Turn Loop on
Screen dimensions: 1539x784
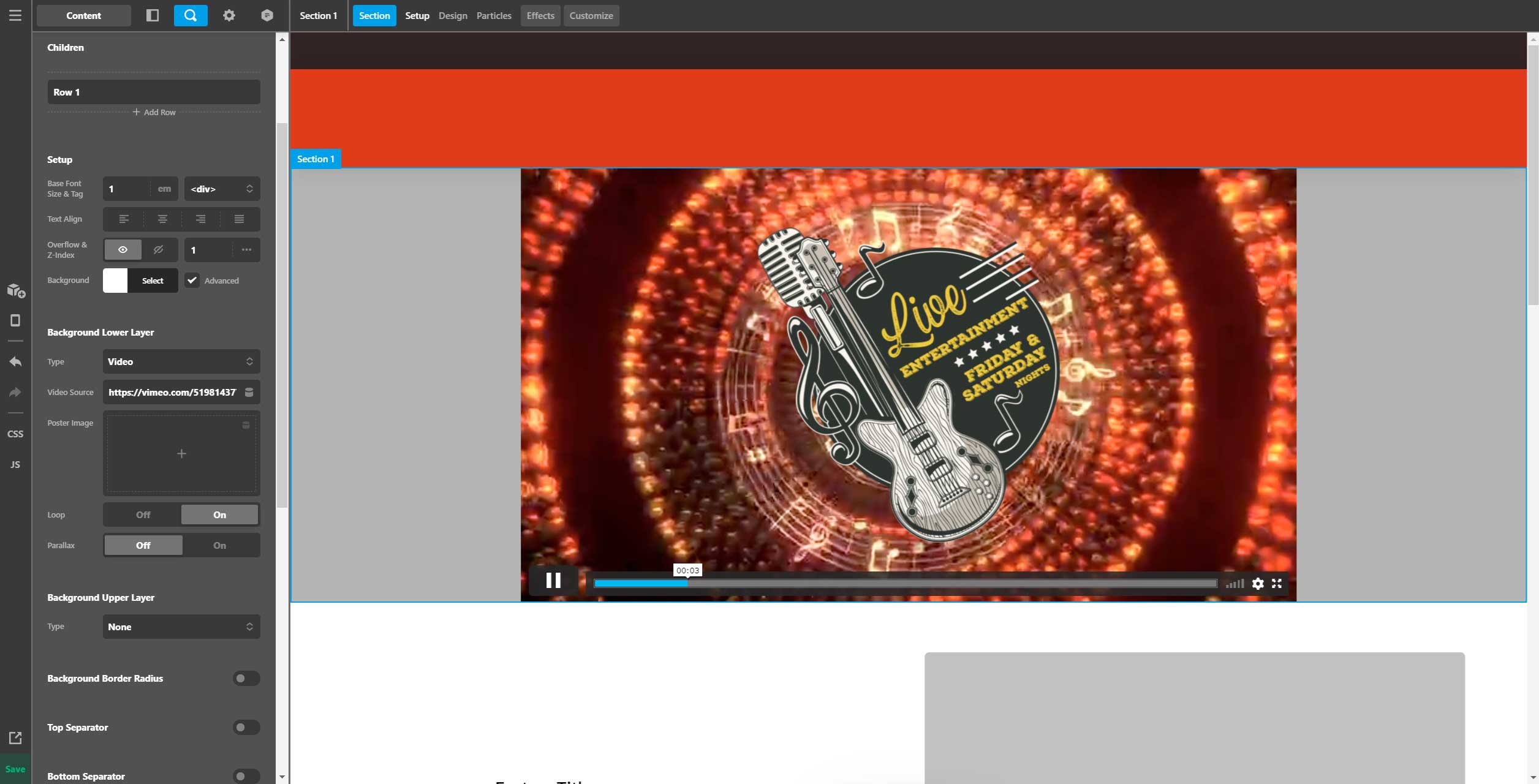coord(219,515)
